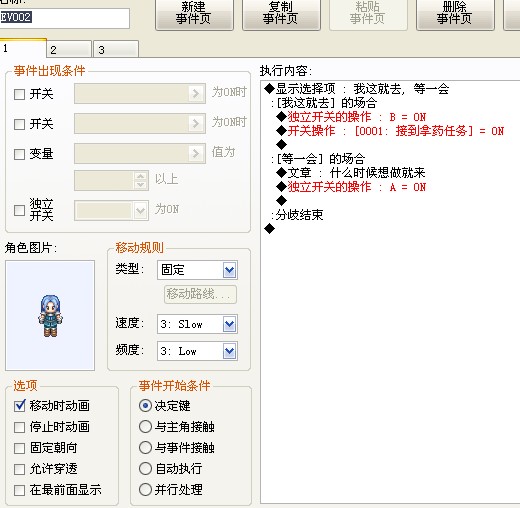Select the 与主角接触 radio button

[145, 426]
